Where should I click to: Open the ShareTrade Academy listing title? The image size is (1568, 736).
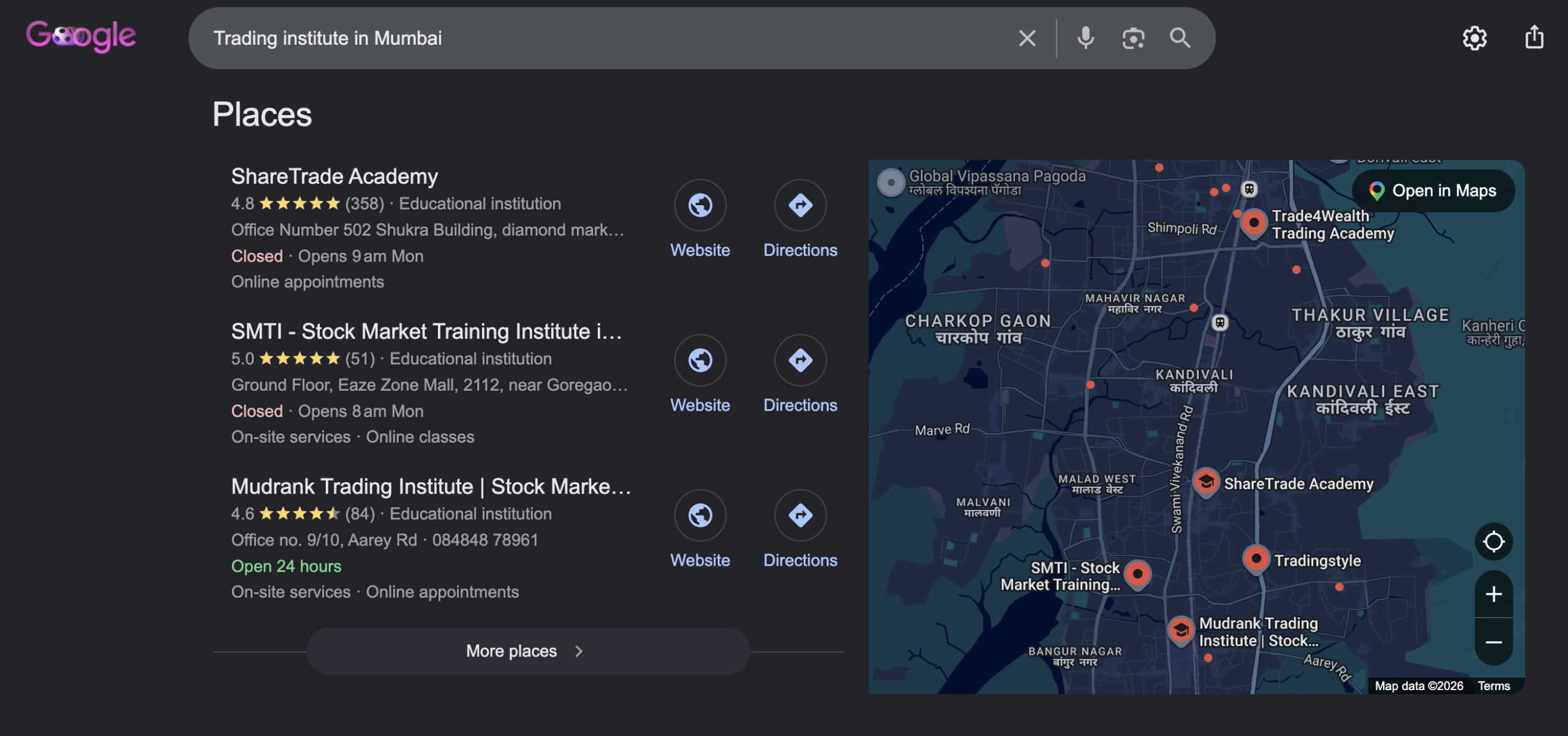[x=334, y=176]
